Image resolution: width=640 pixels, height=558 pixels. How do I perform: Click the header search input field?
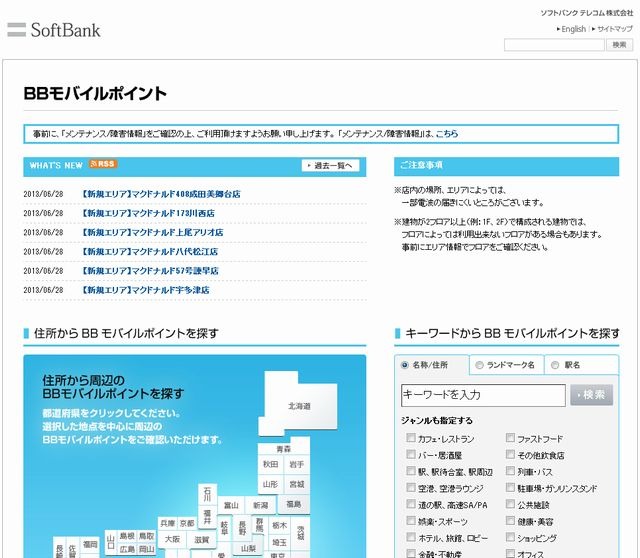(554, 44)
